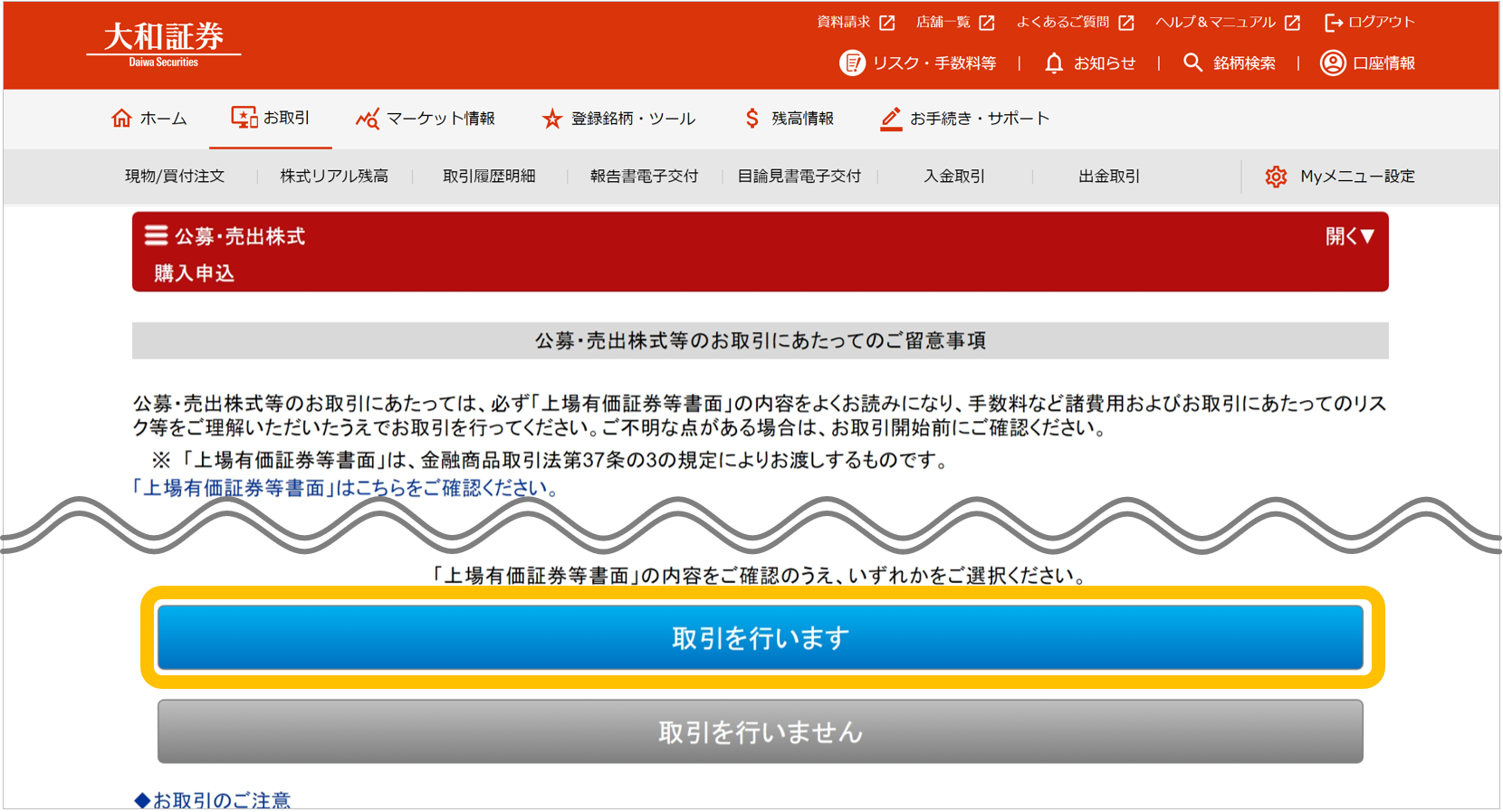This screenshot has height=812, width=1503.
Task: Click the 銘柄検索 magnifier icon
Action: (1193, 62)
